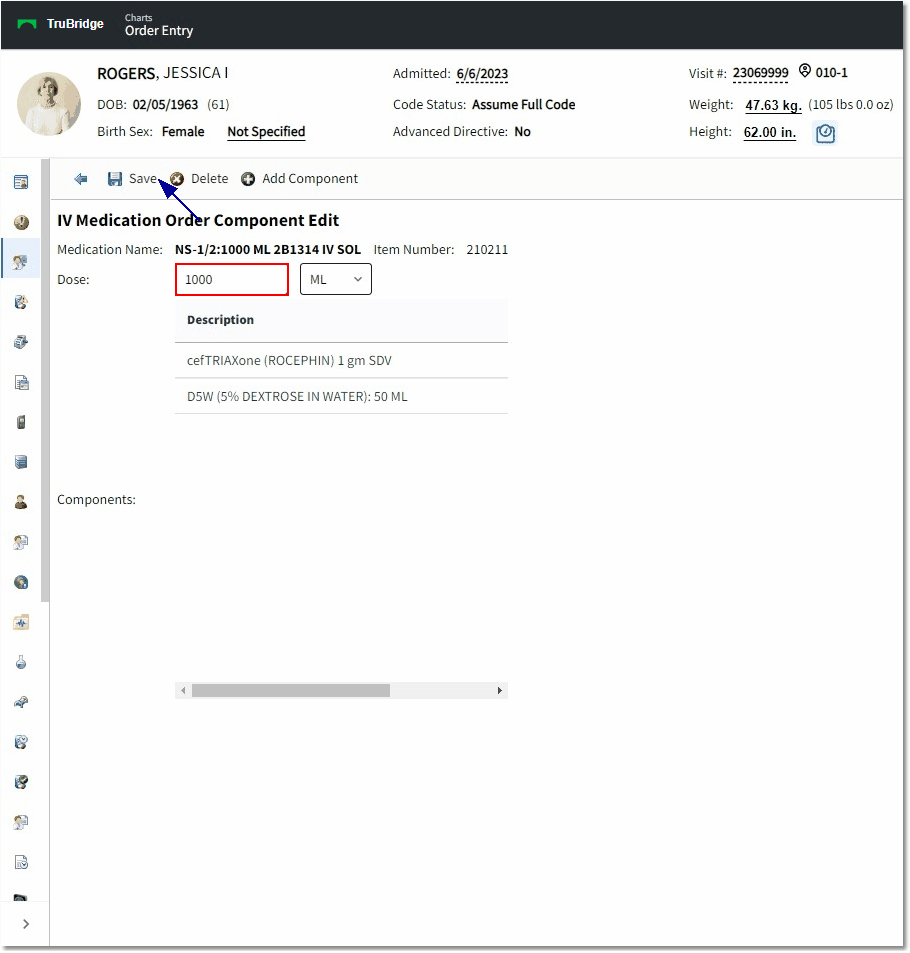Click the patient name ROGERS, JESSICA I
Image resolution: width=910 pixels, height=953 pixels.
click(x=162, y=74)
